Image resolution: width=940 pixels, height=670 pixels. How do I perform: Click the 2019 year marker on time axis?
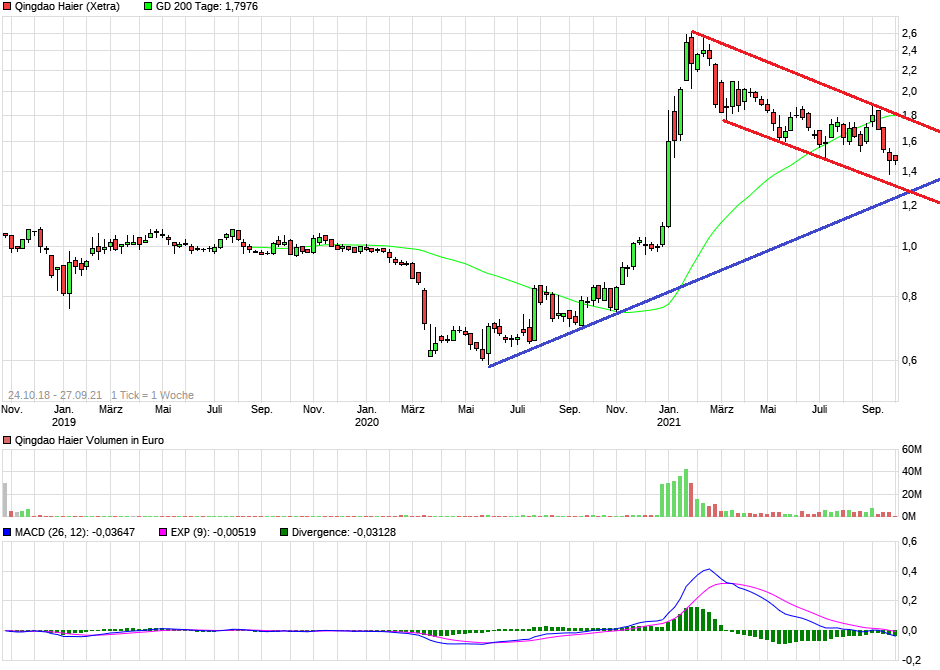(x=63, y=423)
